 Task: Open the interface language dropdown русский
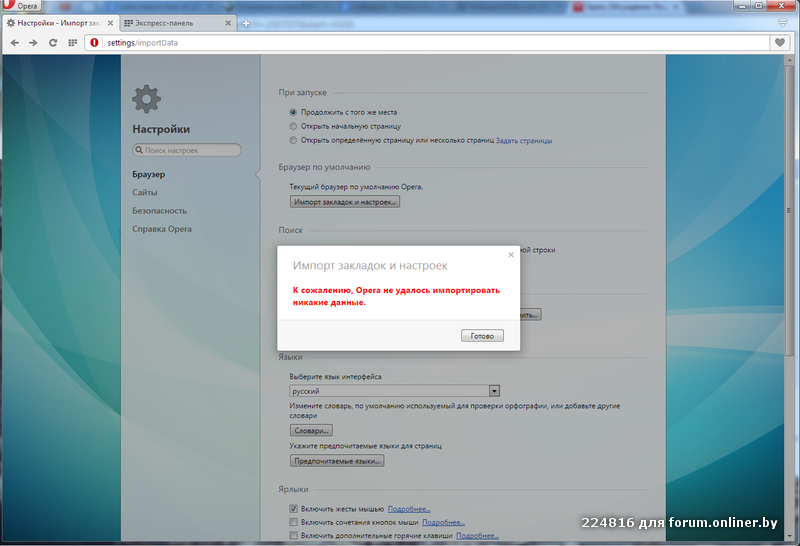click(x=394, y=391)
